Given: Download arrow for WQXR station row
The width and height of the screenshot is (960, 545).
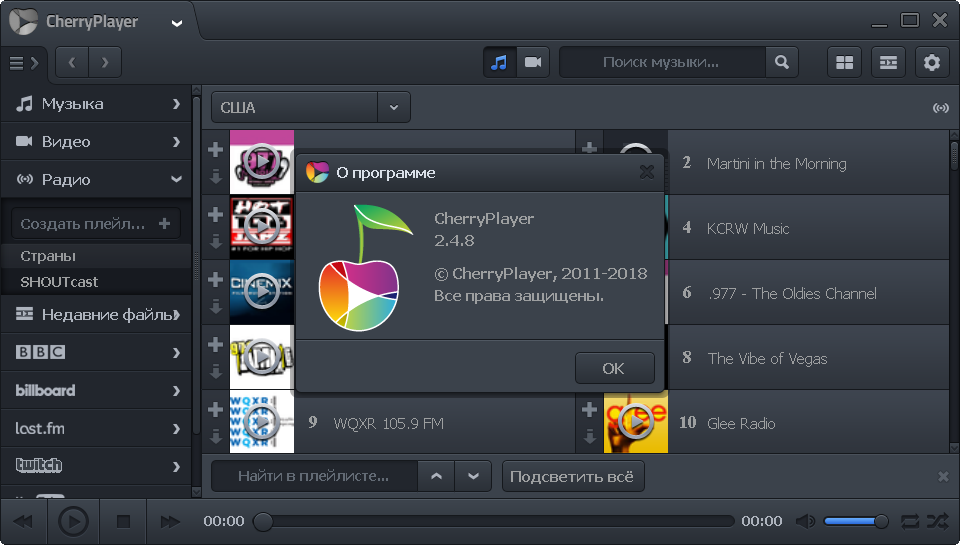Looking at the screenshot, I should click(216, 436).
